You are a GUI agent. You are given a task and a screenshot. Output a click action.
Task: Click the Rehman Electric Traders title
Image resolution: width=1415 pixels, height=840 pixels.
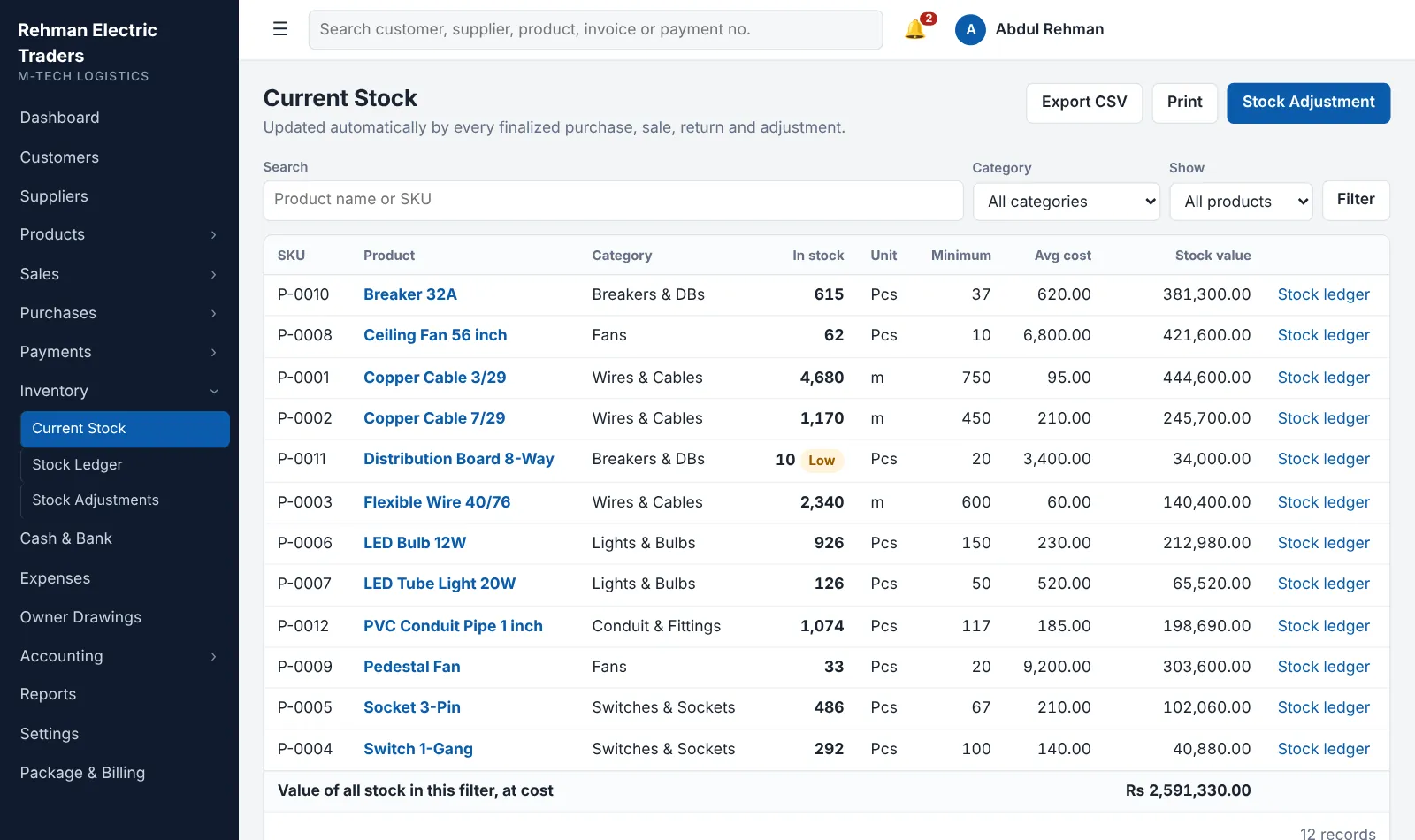pos(88,42)
